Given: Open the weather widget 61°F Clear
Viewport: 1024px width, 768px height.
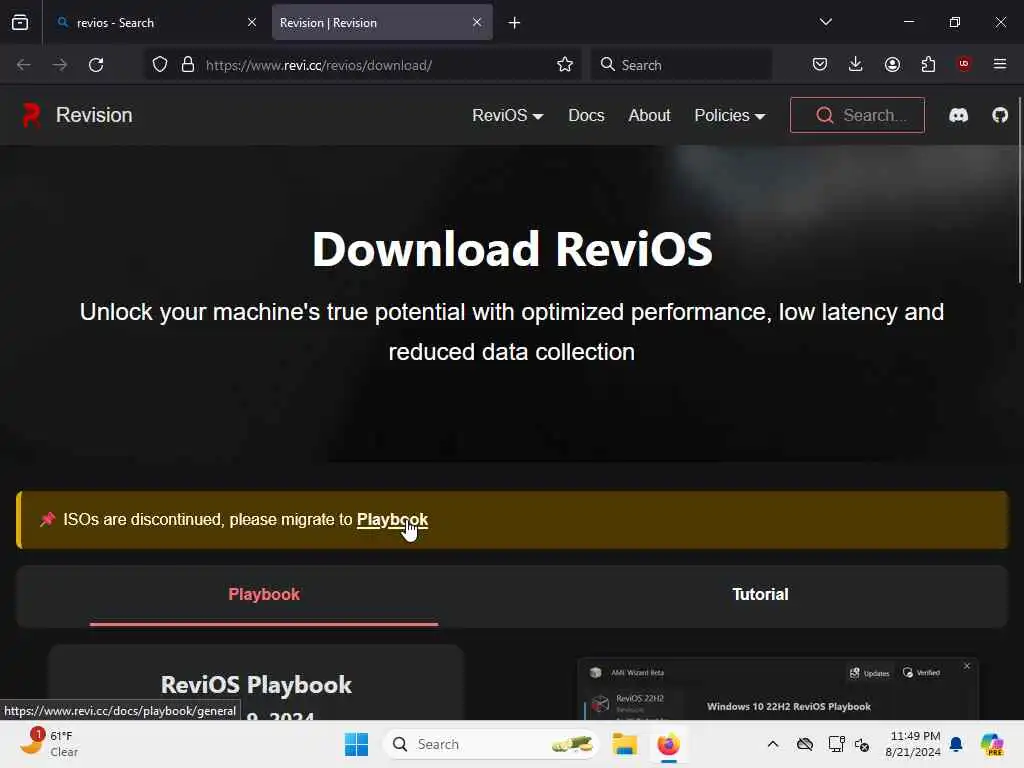Looking at the screenshot, I should click(50, 744).
